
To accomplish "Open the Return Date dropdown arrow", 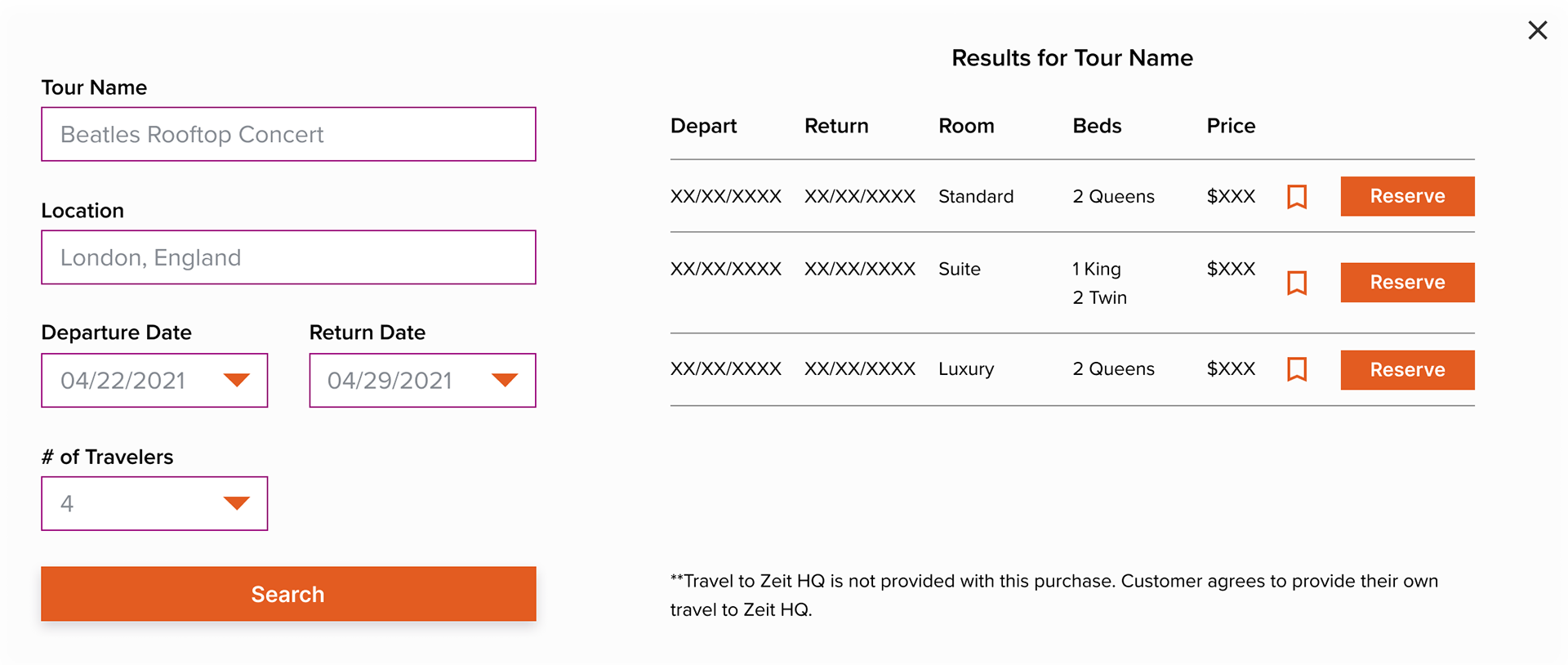I will pos(505,380).
